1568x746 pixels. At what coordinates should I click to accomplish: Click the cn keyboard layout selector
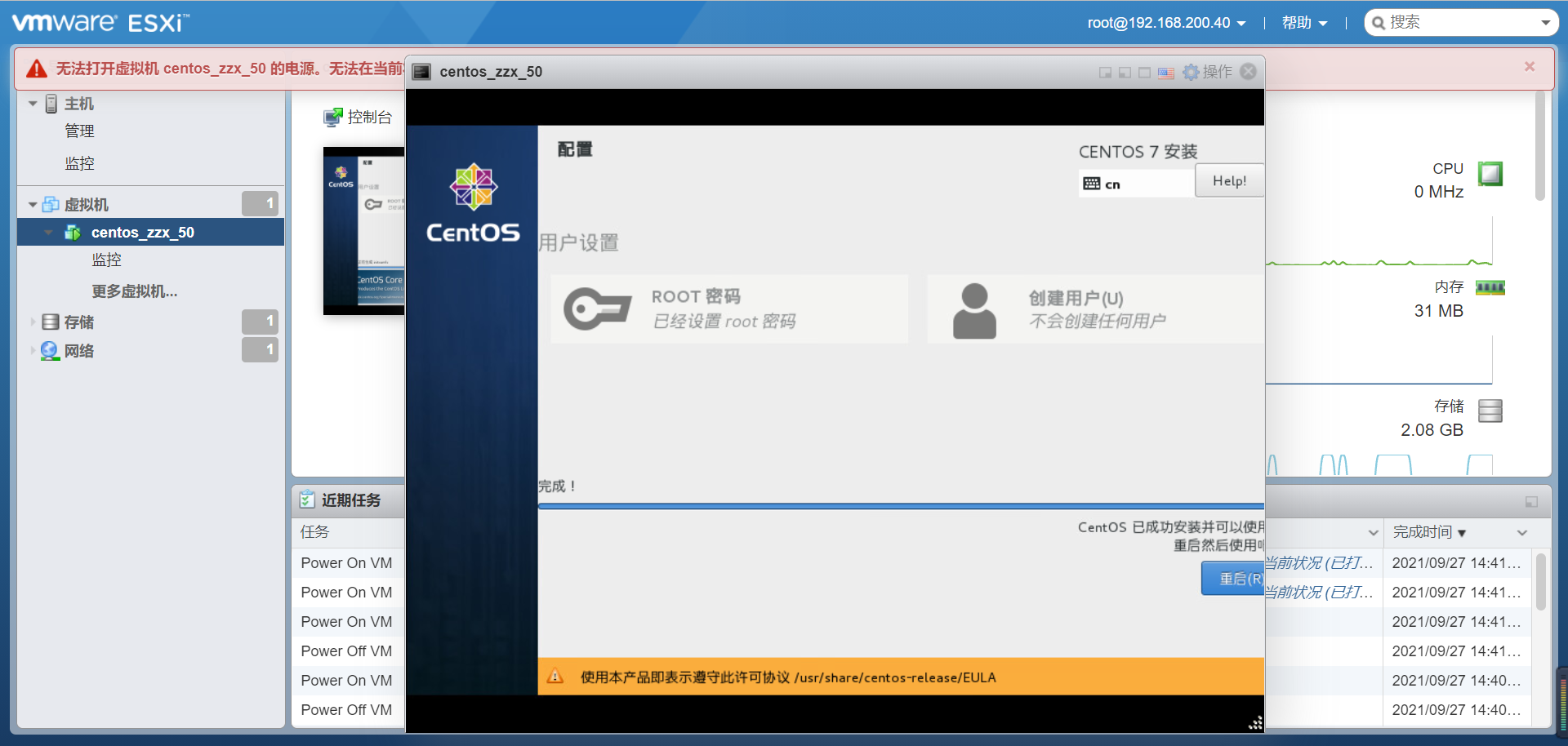coord(1136,184)
